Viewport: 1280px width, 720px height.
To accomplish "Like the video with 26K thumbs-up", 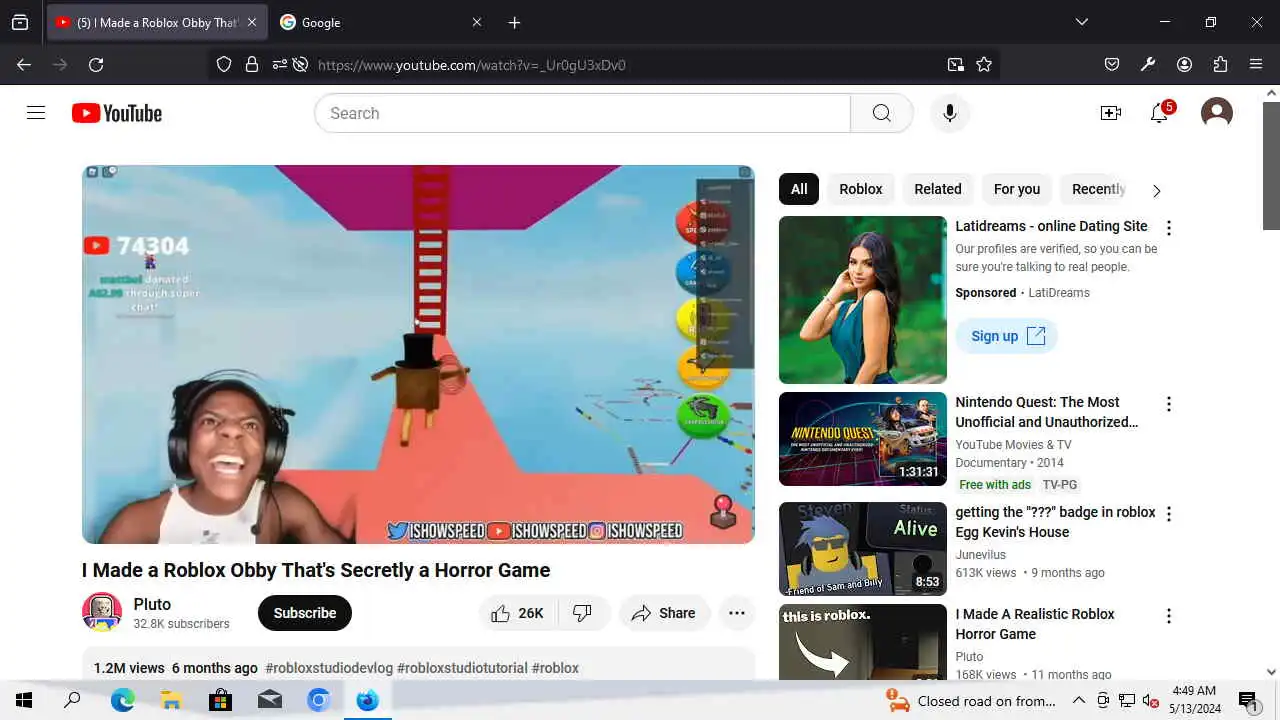I will coord(517,613).
